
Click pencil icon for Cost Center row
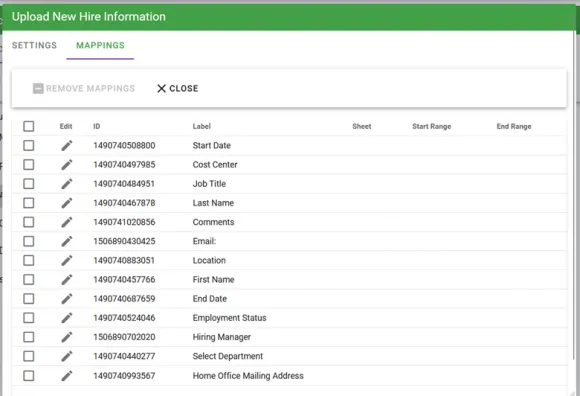tap(67, 165)
